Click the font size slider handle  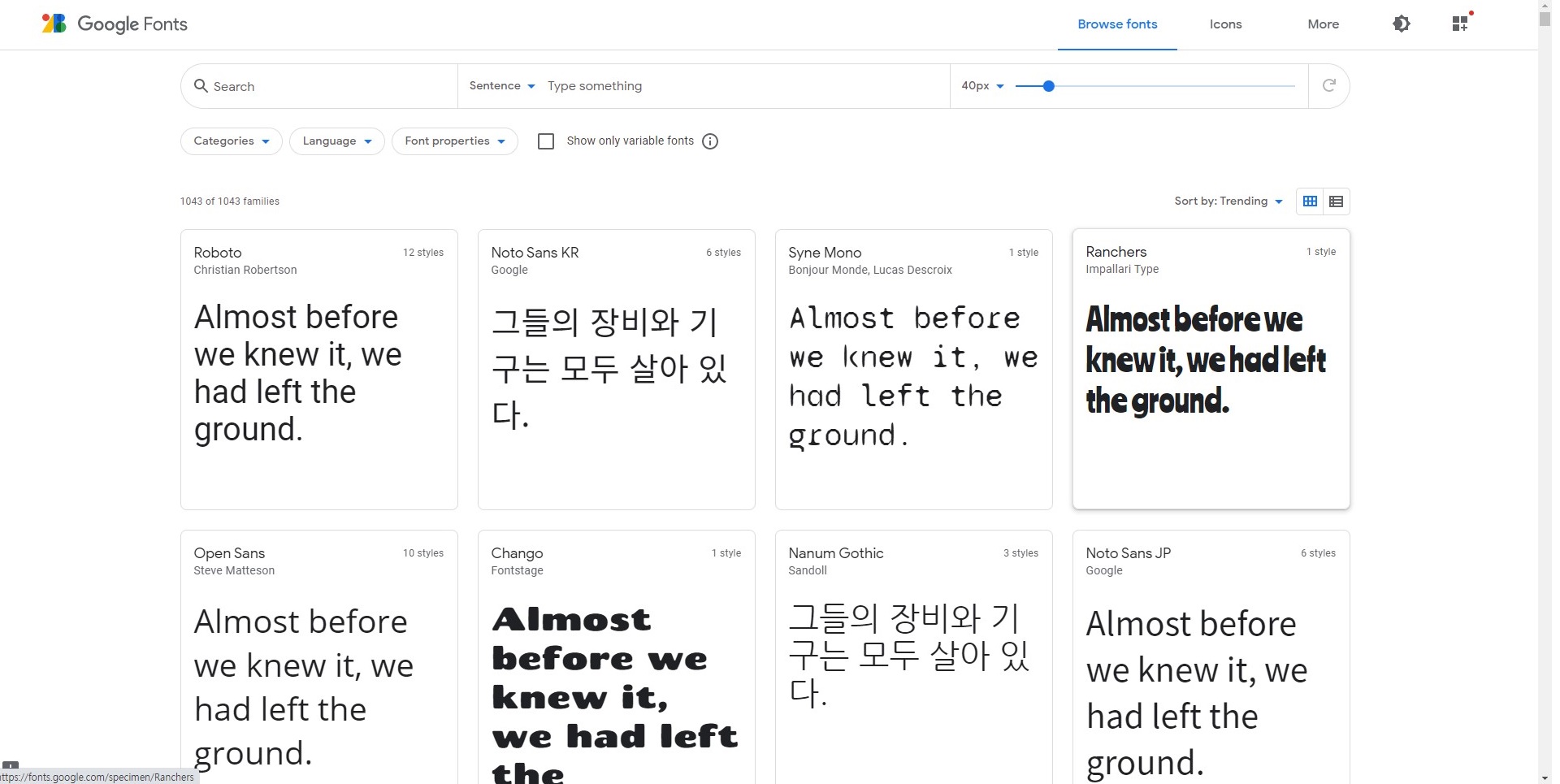[1049, 85]
